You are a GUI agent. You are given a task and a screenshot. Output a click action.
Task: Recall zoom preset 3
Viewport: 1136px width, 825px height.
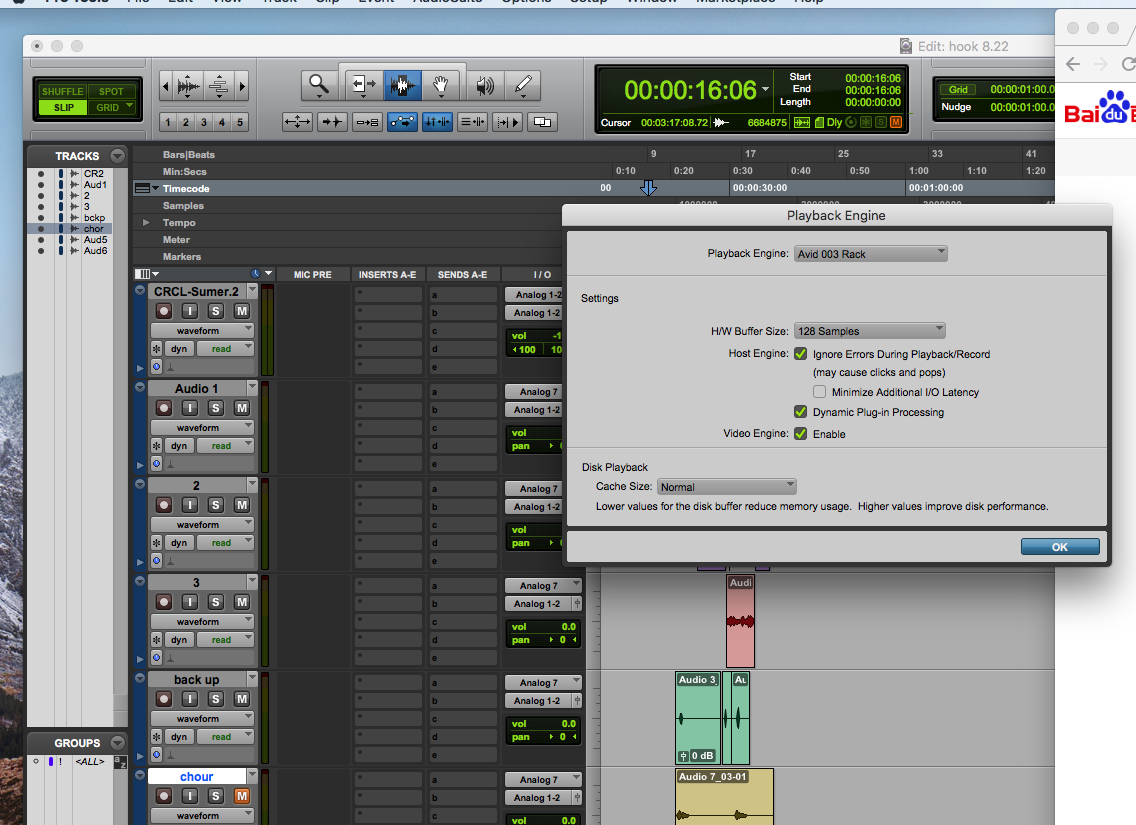(204, 122)
